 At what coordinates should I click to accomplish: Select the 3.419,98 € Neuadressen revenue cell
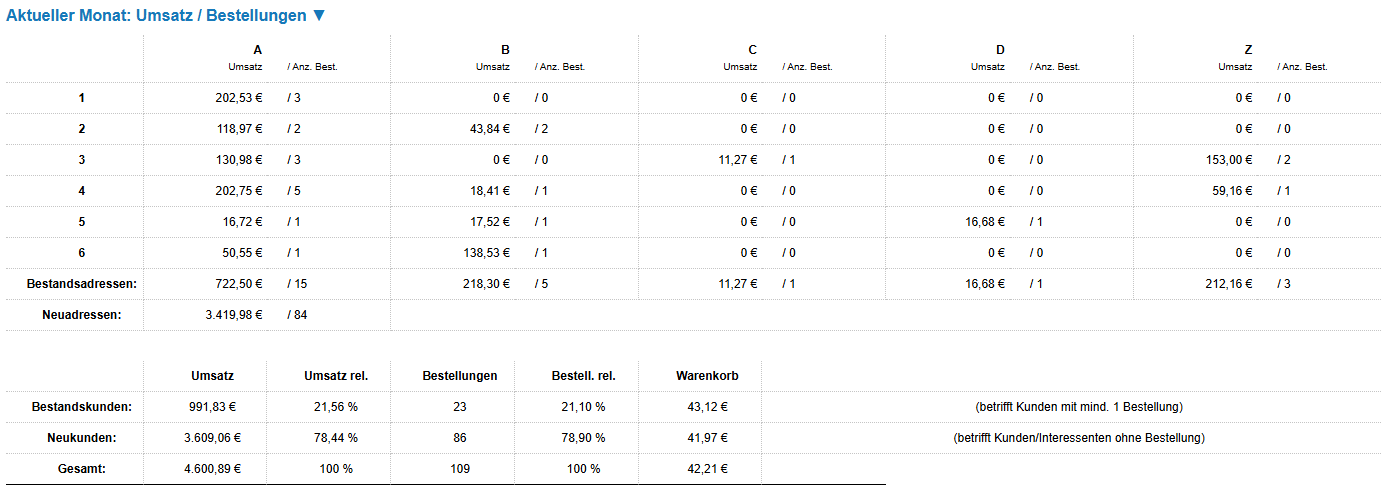click(231, 315)
